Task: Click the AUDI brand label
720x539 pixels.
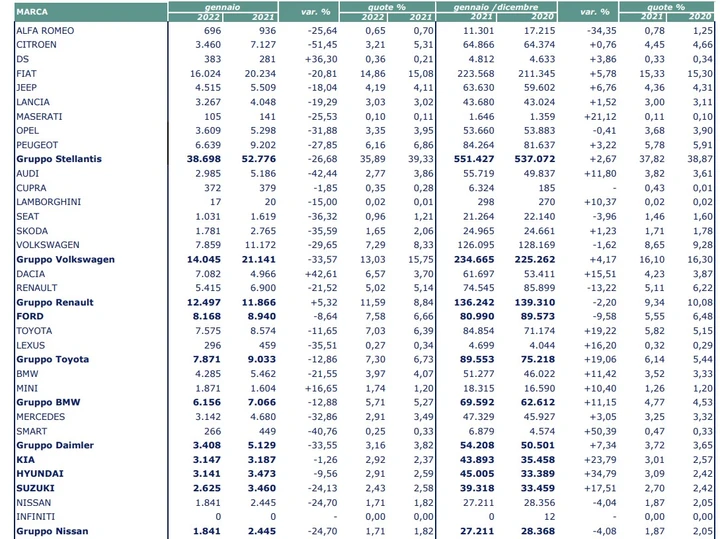Action: tap(28, 174)
